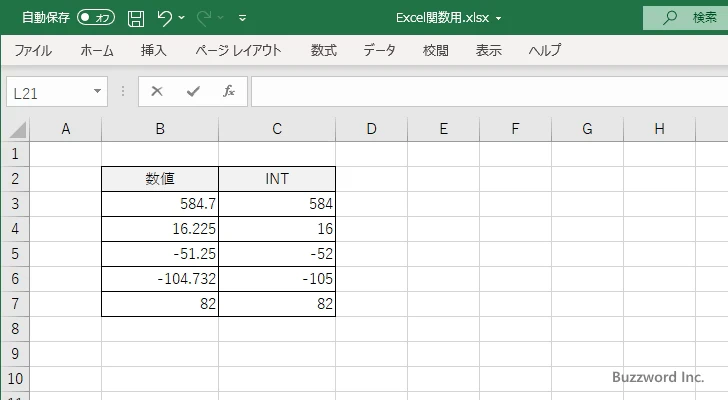Open the Undo history dropdown arrow
This screenshot has width=728, height=400.
pyautogui.click(x=182, y=18)
